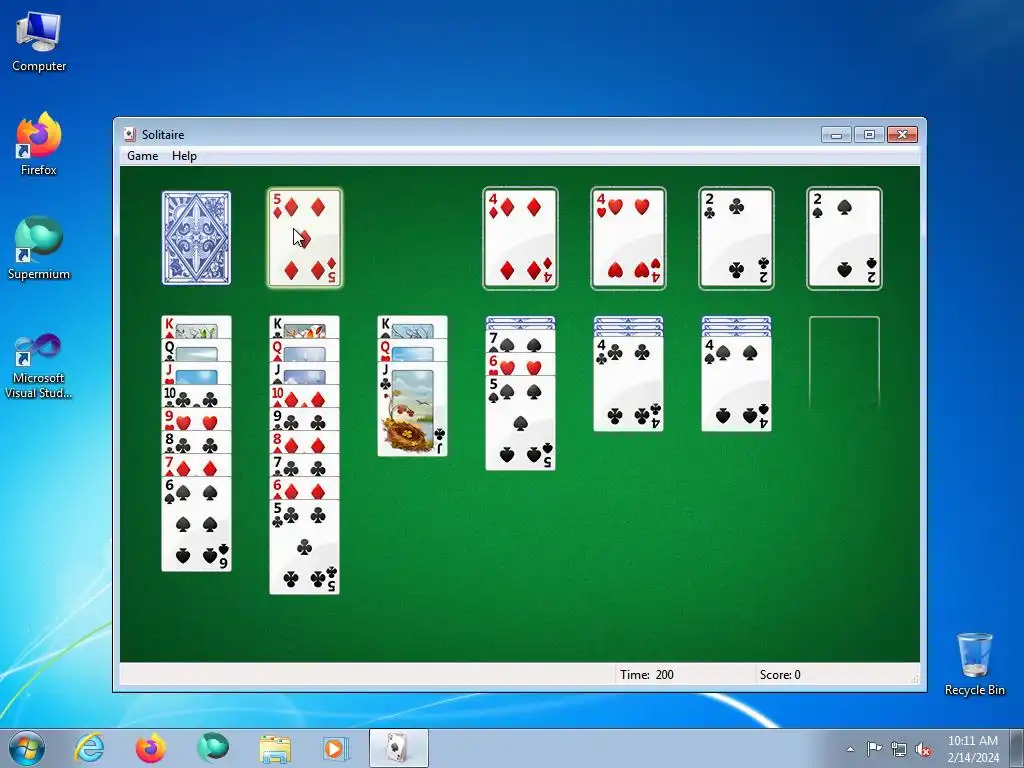Open the Help menu
Screen dimensions: 1024x768
coord(184,155)
